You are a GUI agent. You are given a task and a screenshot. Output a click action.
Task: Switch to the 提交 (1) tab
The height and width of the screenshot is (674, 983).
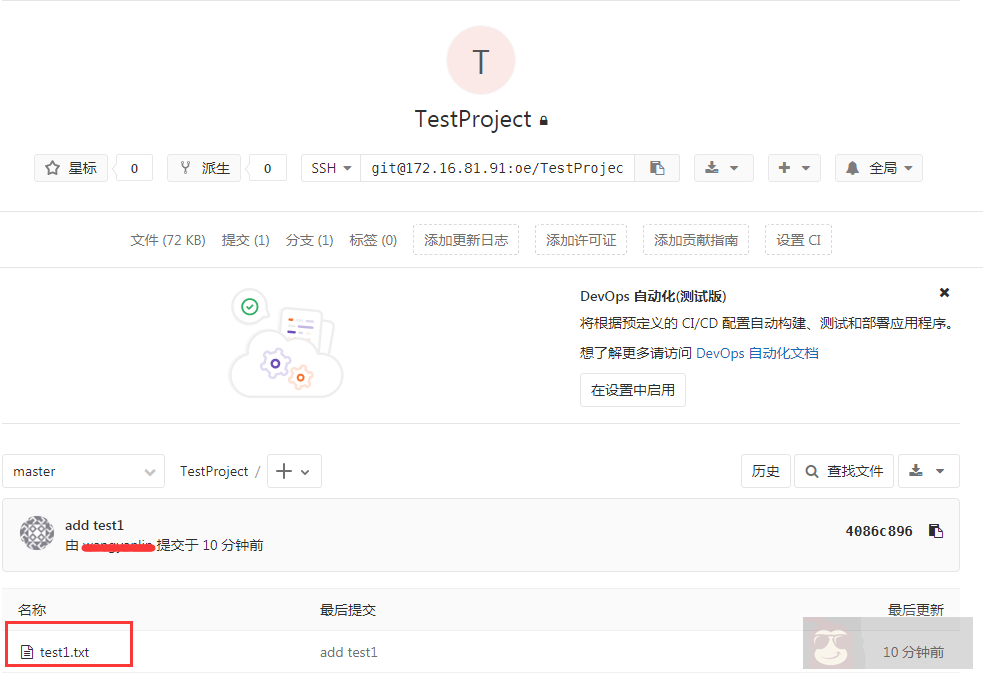[245, 239]
